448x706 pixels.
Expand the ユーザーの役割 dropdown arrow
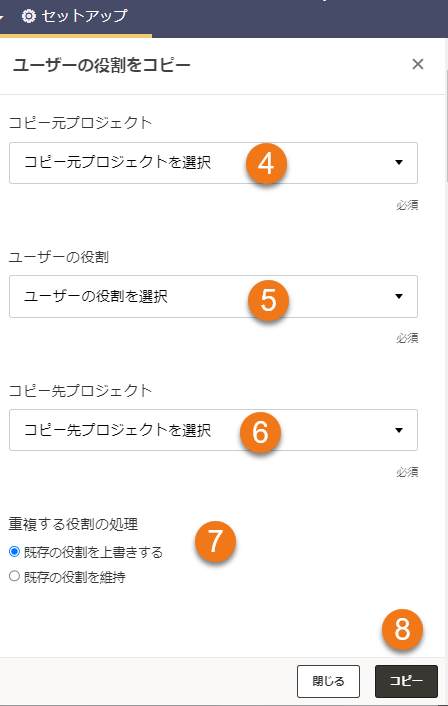coord(399,296)
